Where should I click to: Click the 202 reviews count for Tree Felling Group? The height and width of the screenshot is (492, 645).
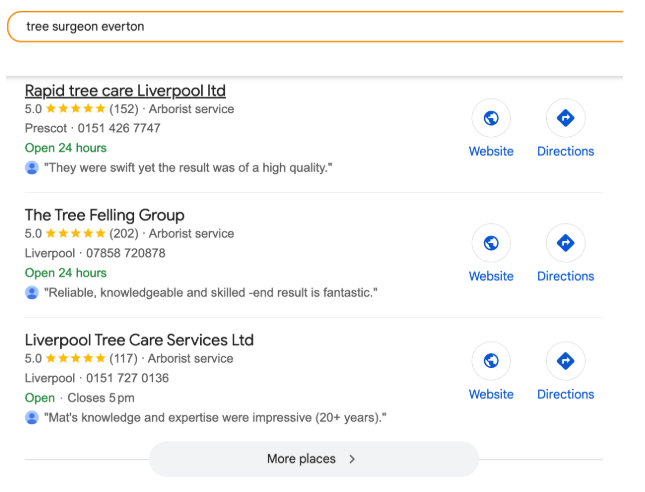pos(124,234)
